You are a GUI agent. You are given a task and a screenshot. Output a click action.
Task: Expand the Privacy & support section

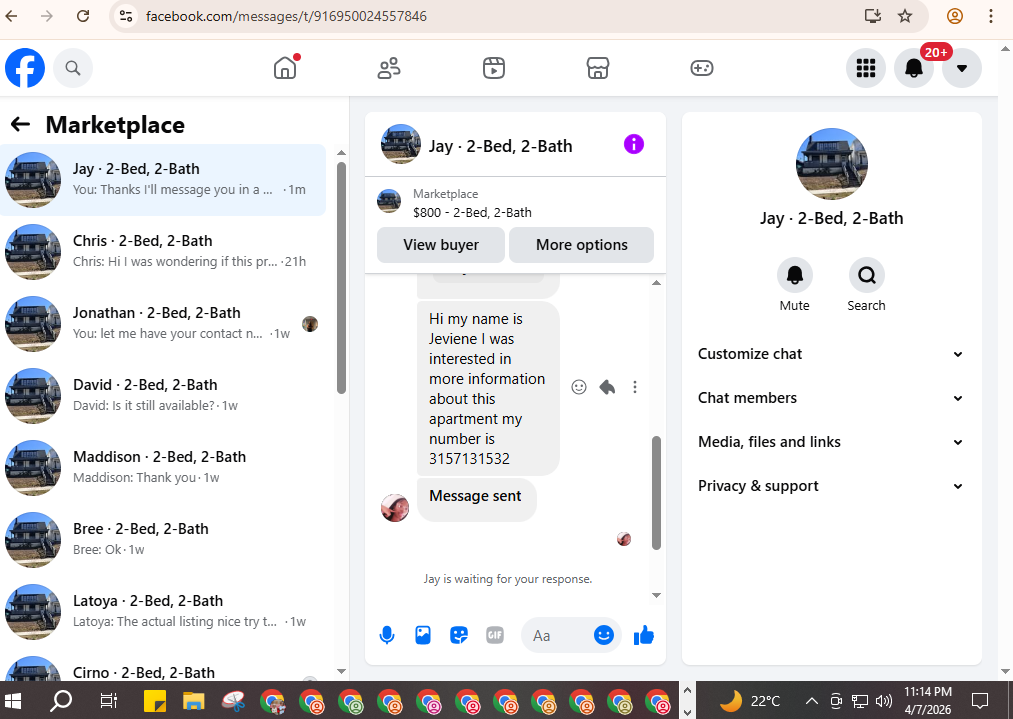pyautogui.click(x=831, y=486)
